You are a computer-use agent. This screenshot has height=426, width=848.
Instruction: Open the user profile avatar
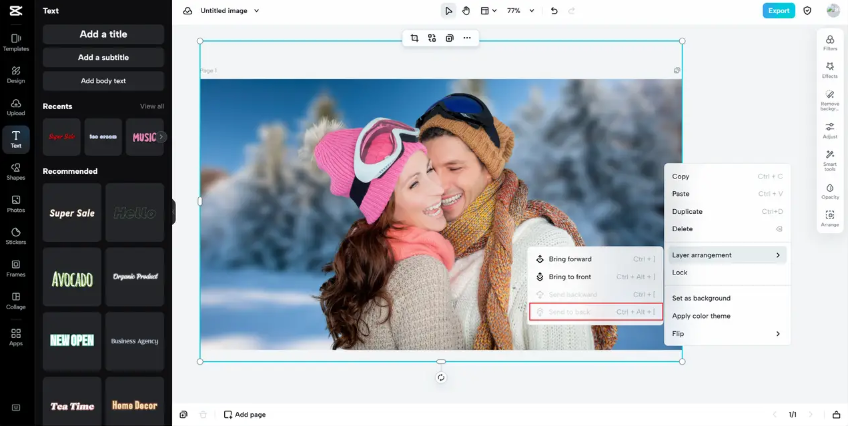tap(833, 11)
